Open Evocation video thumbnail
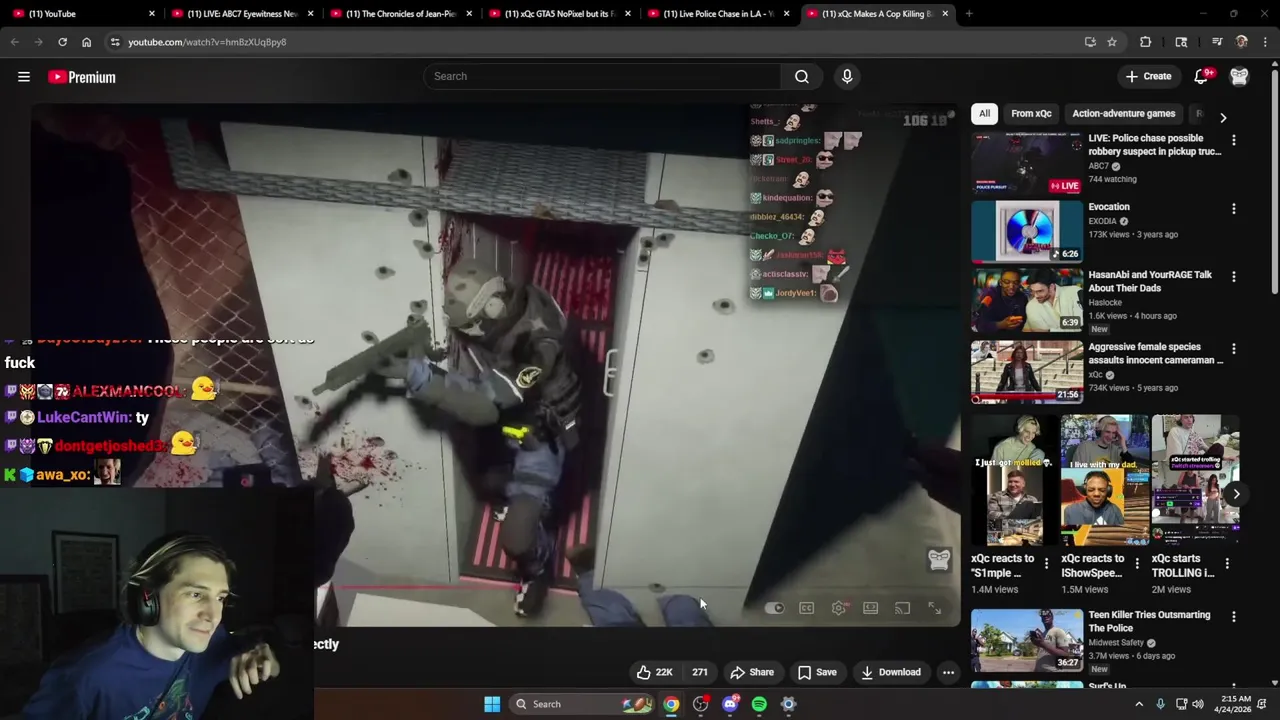The height and width of the screenshot is (720, 1280). [x=1027, y=231]
